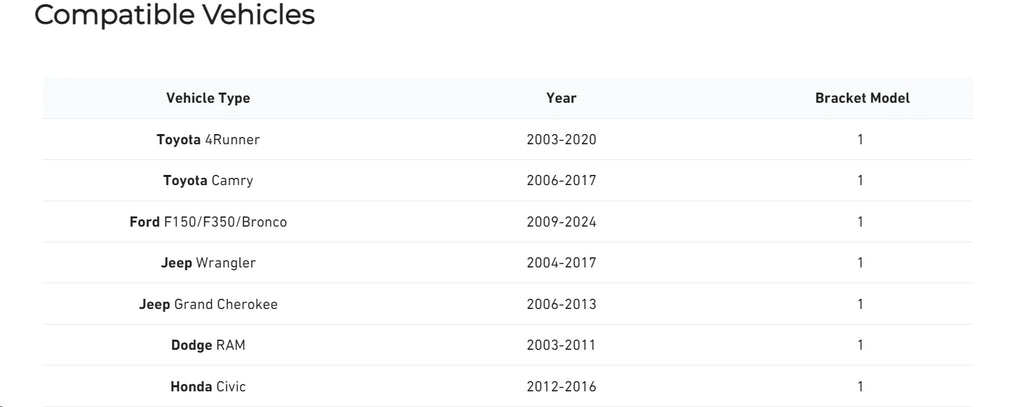Click the 2004-2017 year range
Viewport: 1024px width, 407px height.
click(562, 263)
